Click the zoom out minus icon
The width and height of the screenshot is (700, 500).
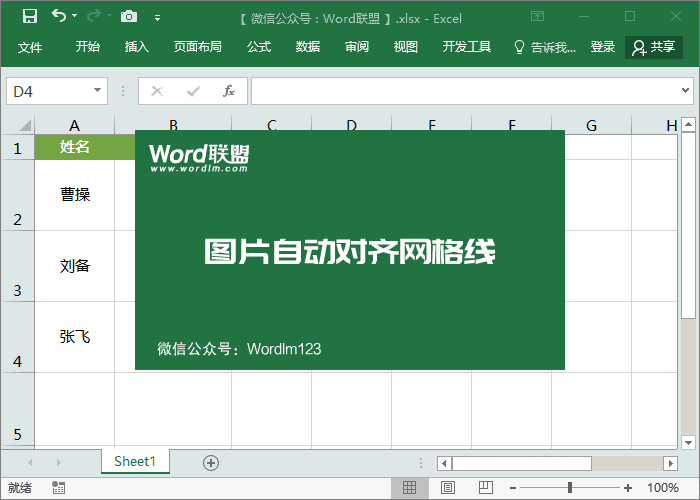pyautogui.click(x=511, y=488)
